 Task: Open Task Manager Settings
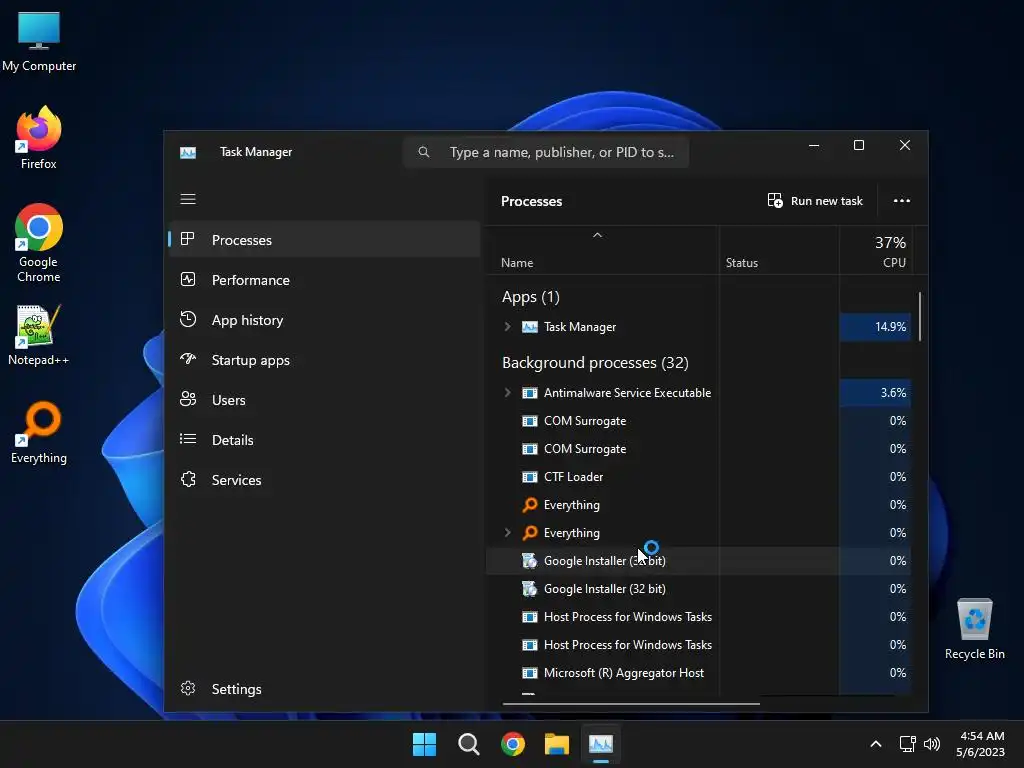click(325, 689)
